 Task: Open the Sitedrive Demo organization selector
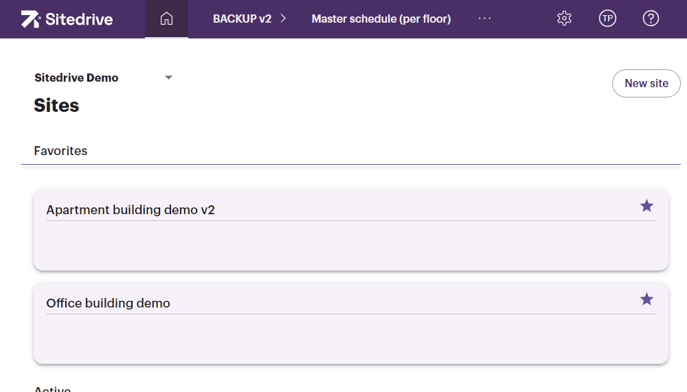103,78
